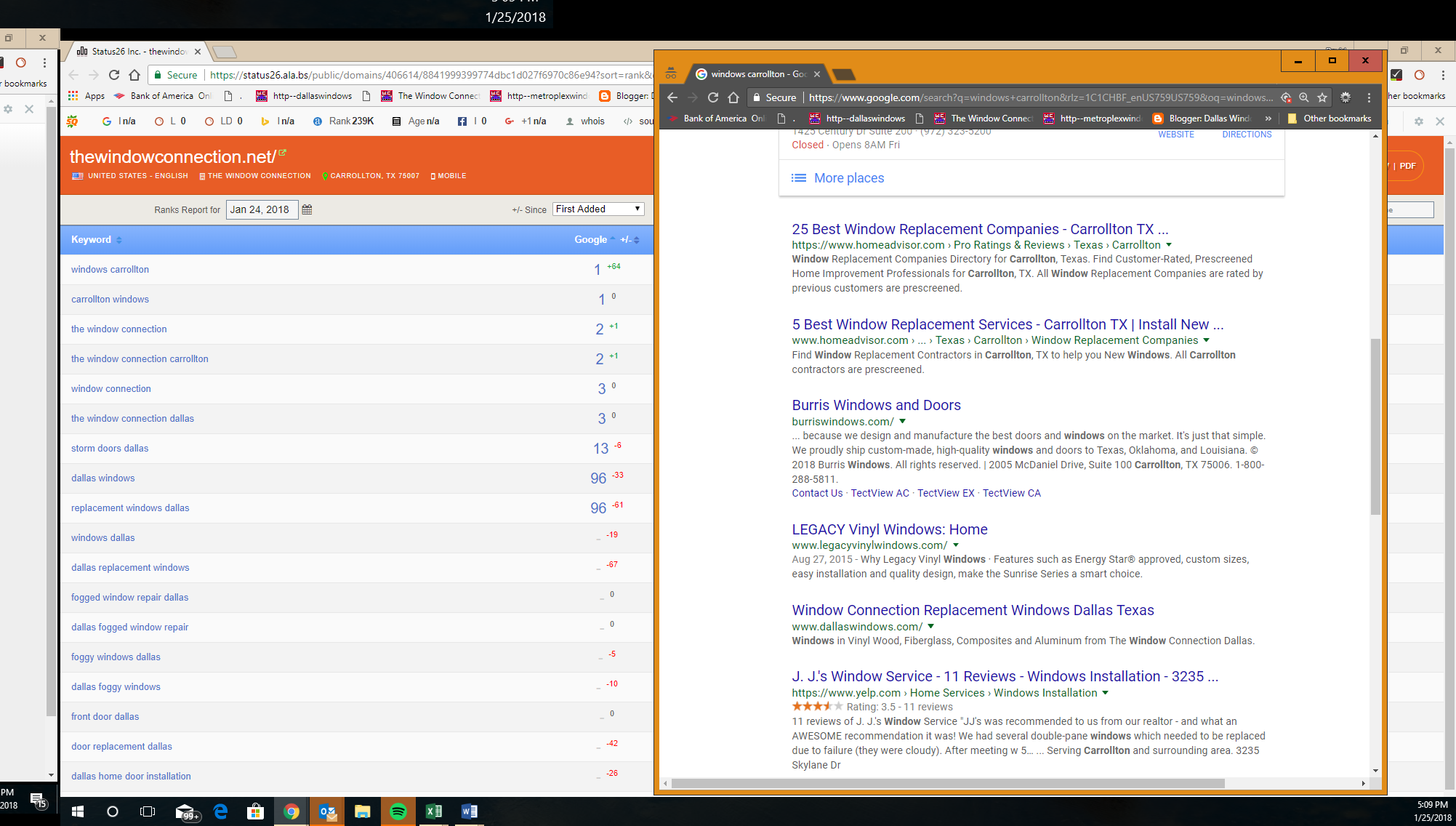Viewport: 1456px width, 826px height.
Task: Expand options arrow beside dallaswindows.com URL
Action: [x=931, y=626]
